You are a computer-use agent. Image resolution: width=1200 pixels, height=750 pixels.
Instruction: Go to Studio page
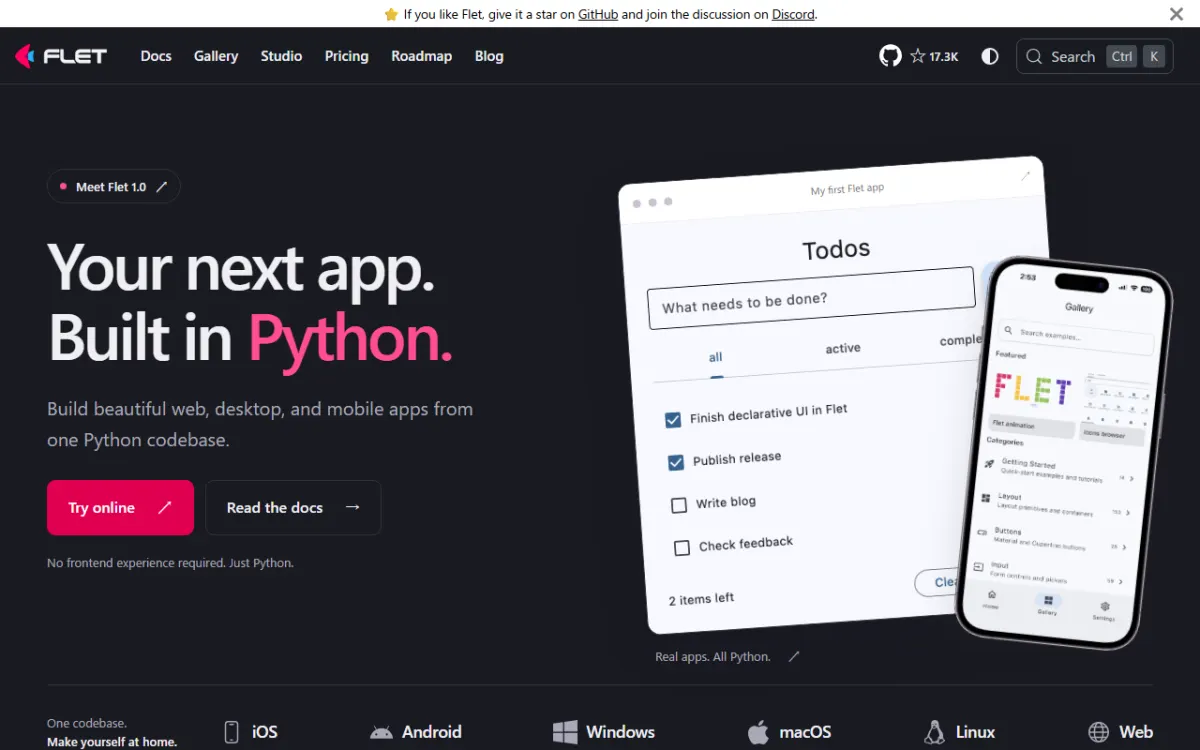tap(281, 56)
